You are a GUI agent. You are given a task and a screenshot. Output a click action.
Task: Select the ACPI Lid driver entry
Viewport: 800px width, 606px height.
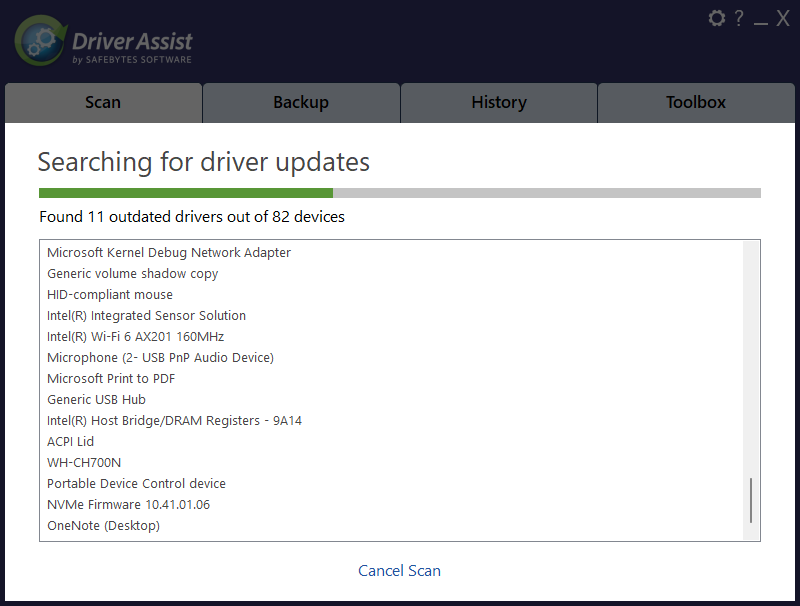pos(70,441)
